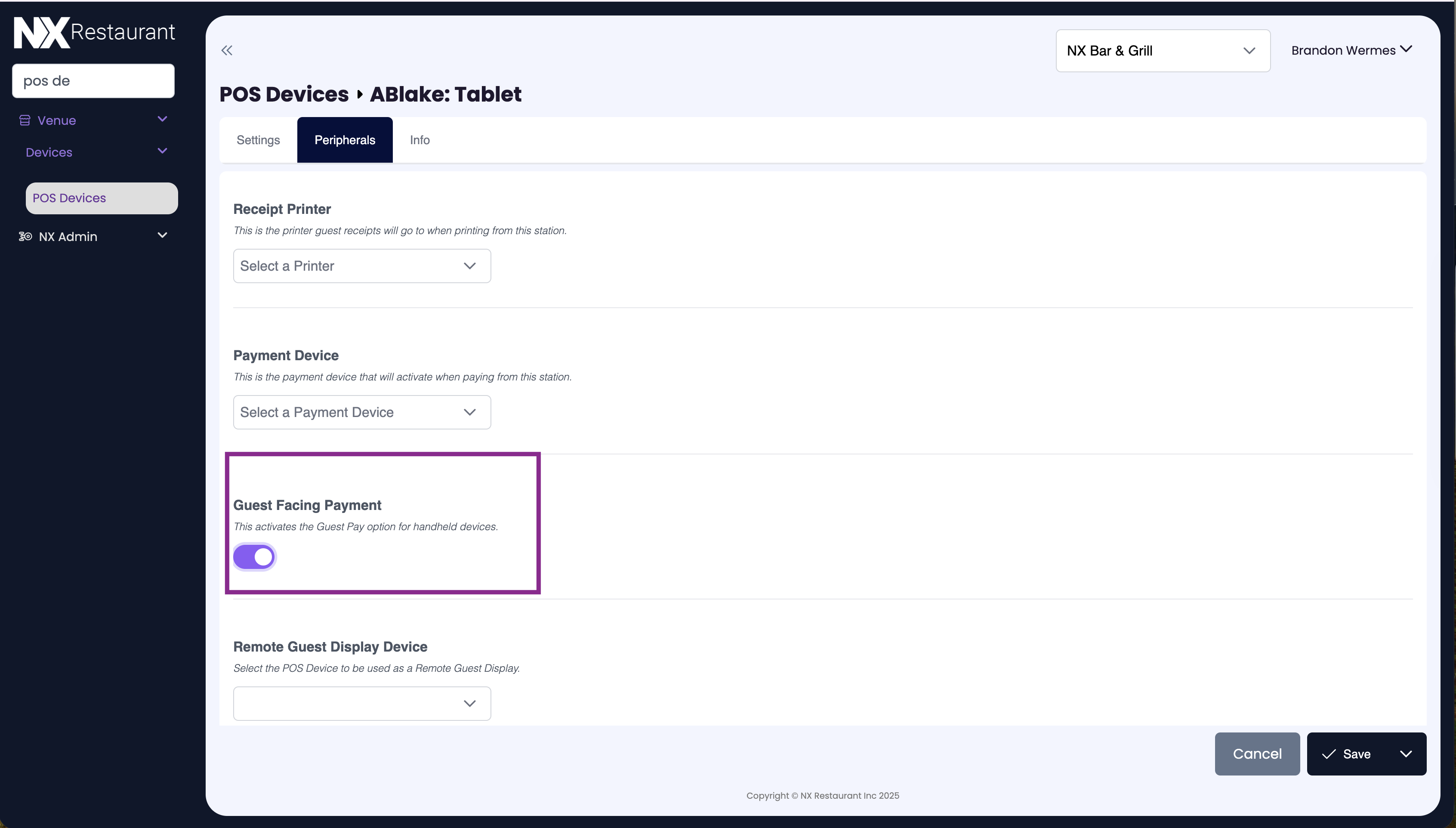The height and width of the screenshot is (828, 1456).
Task: Click the checkmark icon on Save
Action: tap(1329, 754)
